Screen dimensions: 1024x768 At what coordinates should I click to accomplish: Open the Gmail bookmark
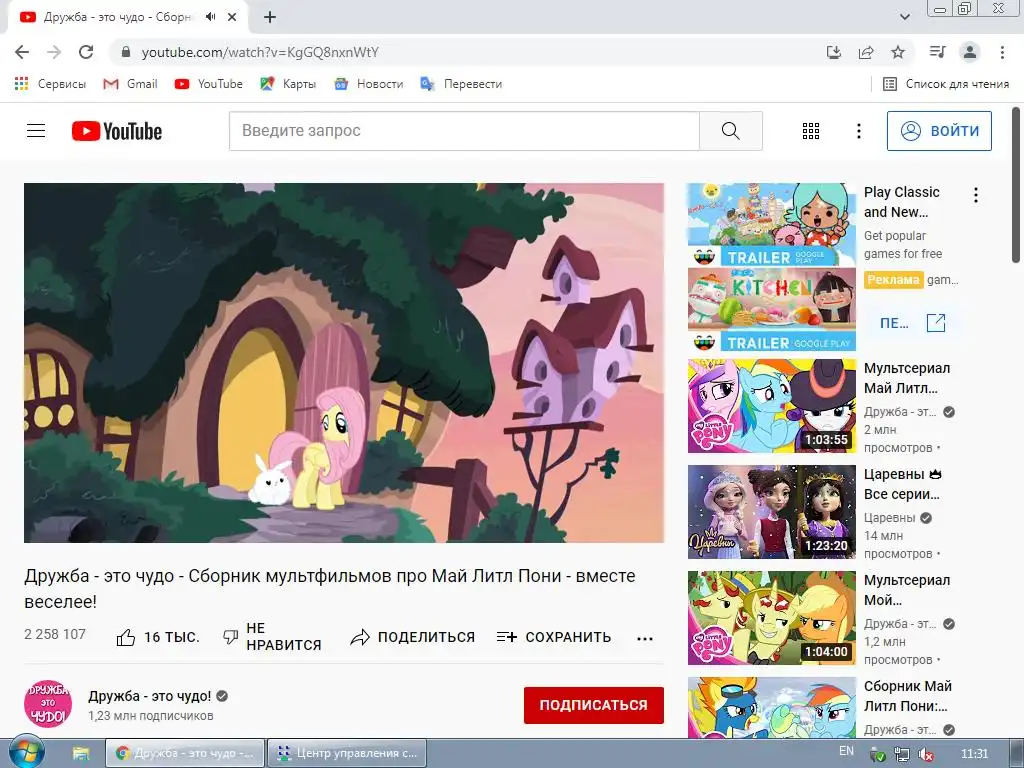(131, 84)
